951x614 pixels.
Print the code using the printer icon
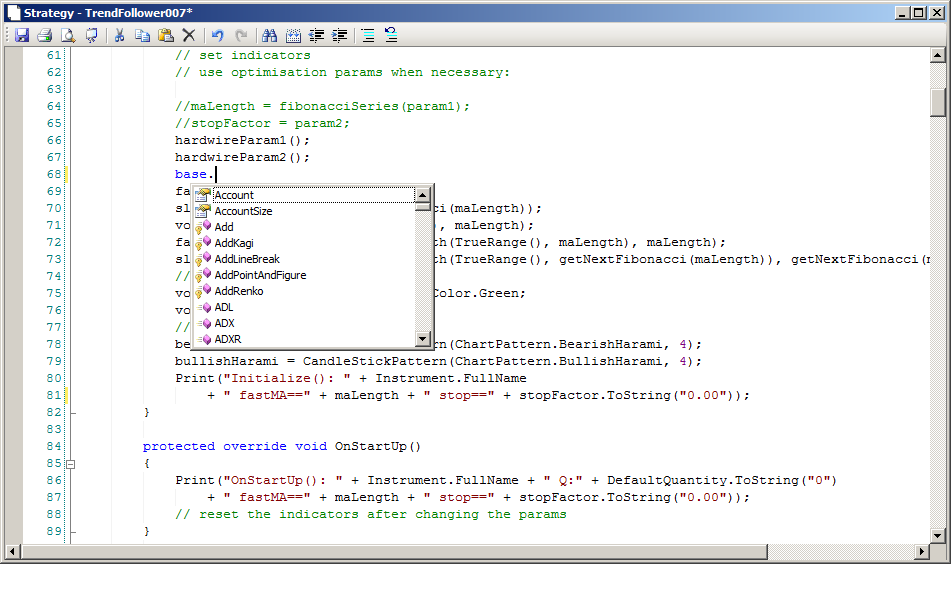coord(44,35)
